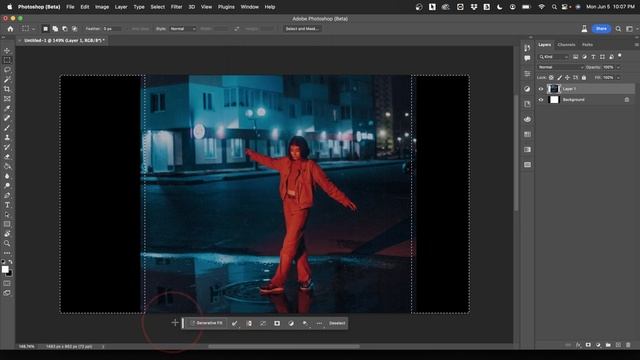This screenshot has height=360, width=640.
Task: Create mask from selection in taskbar
Action: tap(277, 323)
